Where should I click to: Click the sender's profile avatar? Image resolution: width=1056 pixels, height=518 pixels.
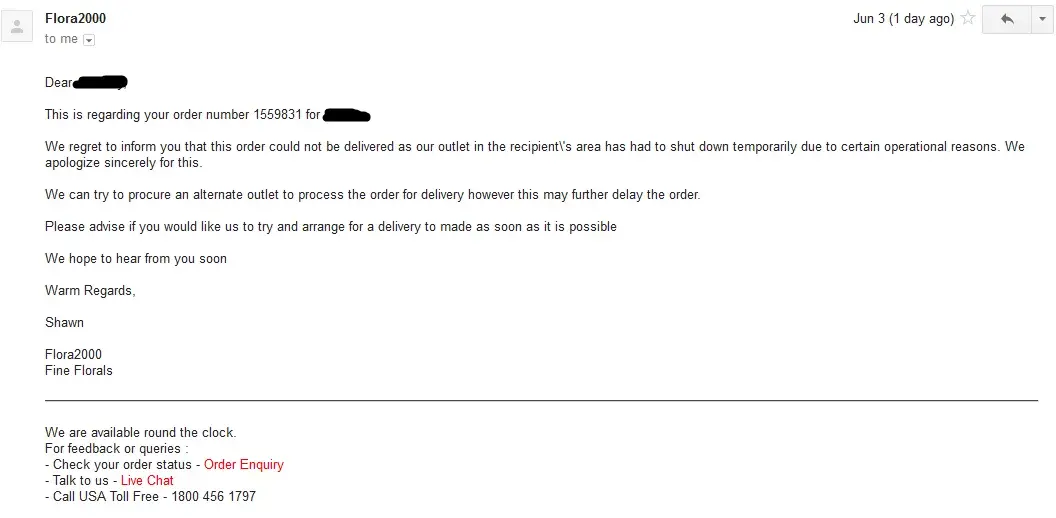tap(17, 27)
